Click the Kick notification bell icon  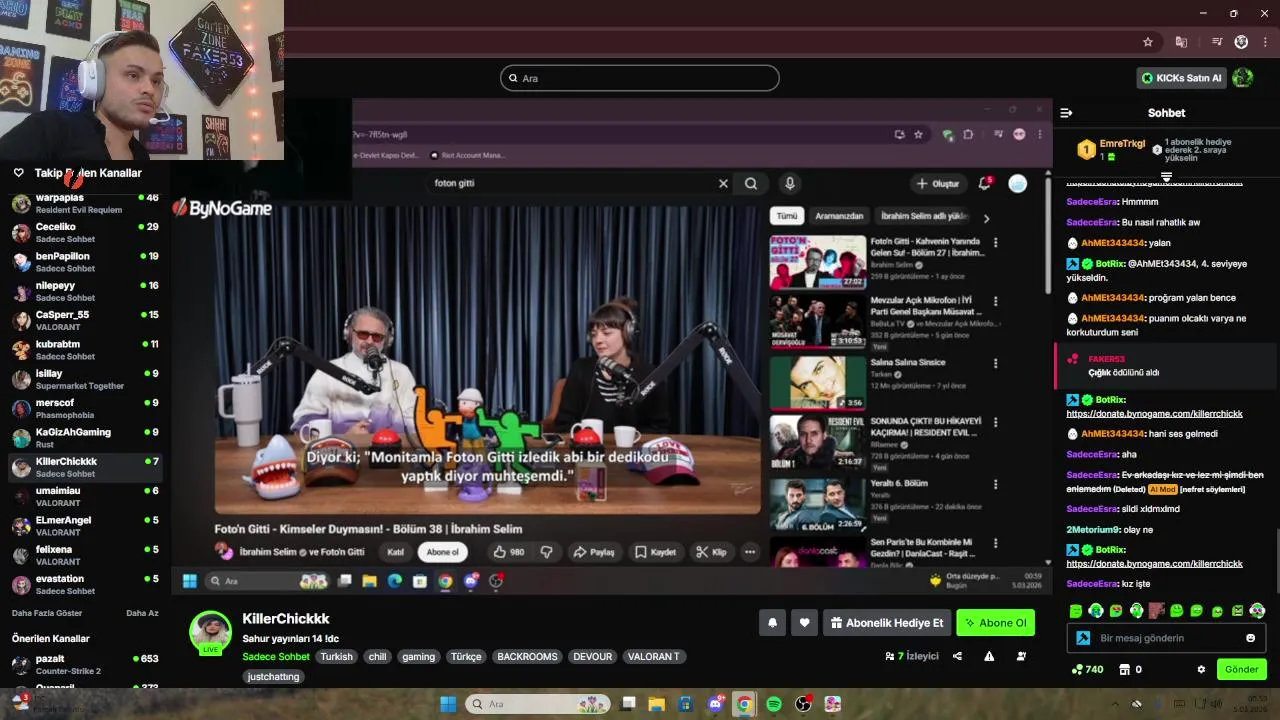click(772, 623)
